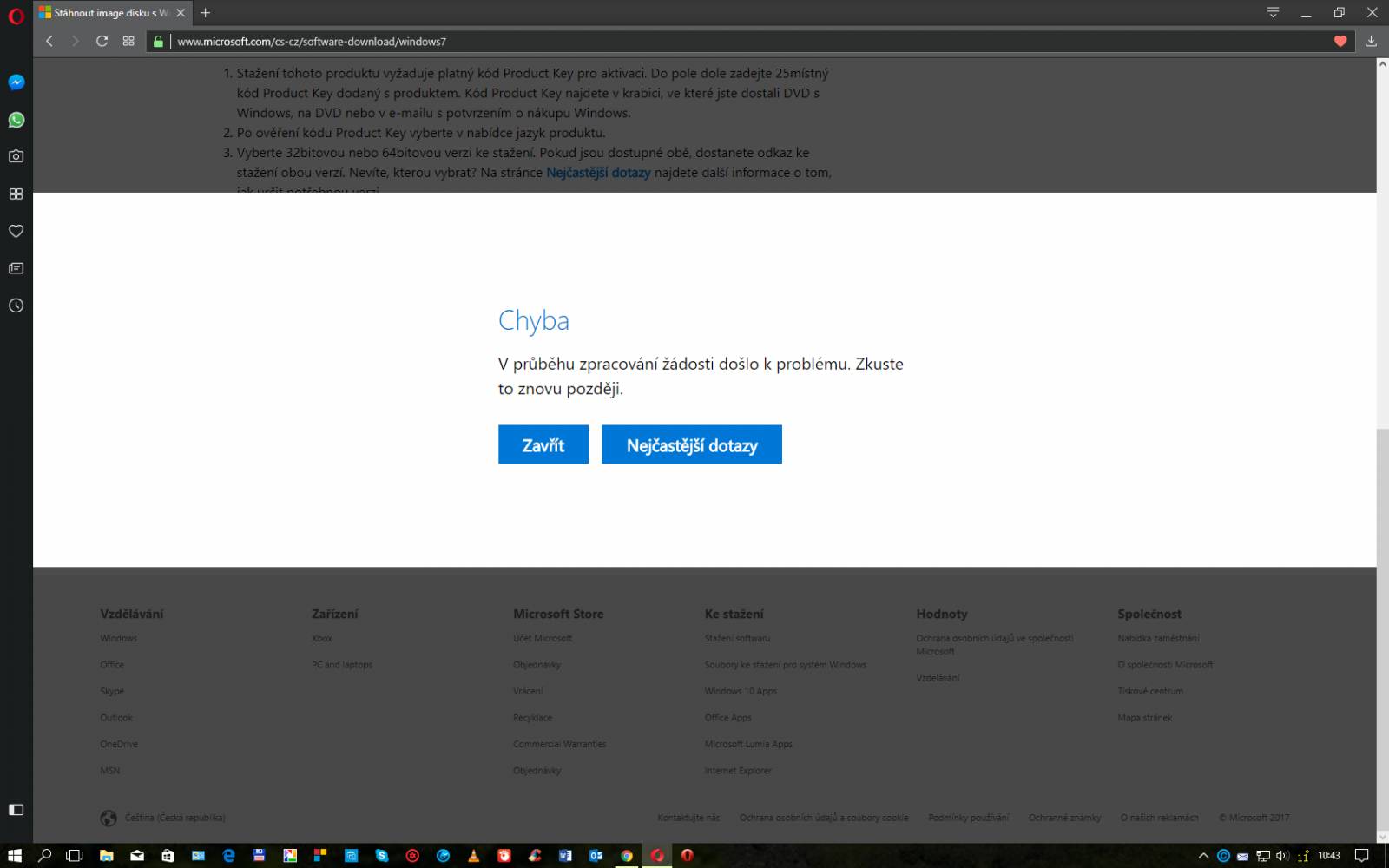Open browsing history from the sidebar clock

point(16,306)
